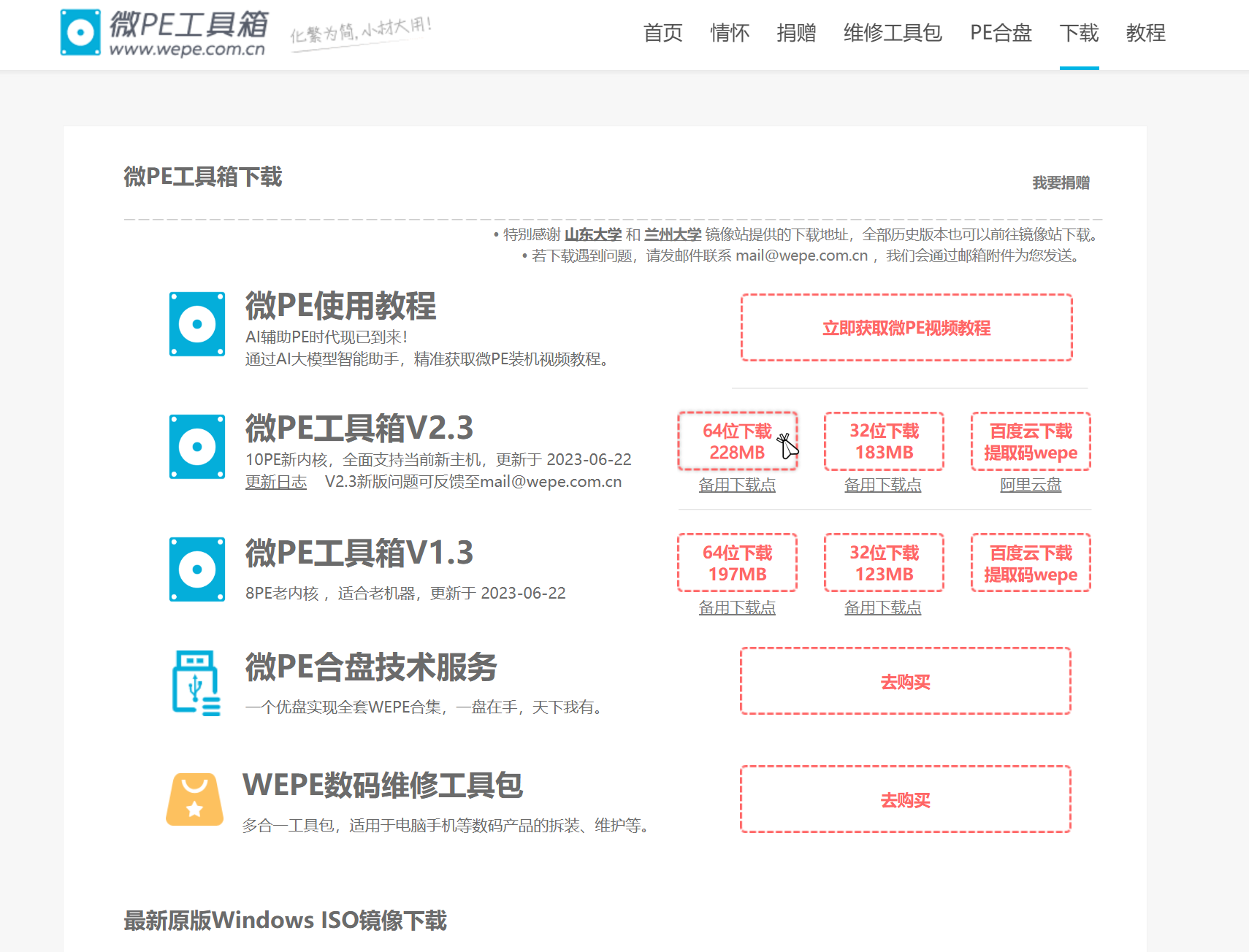1249x952 pixels.
Task: Go to the PE合盘 navigation item
Action: tap(1001, 33)
